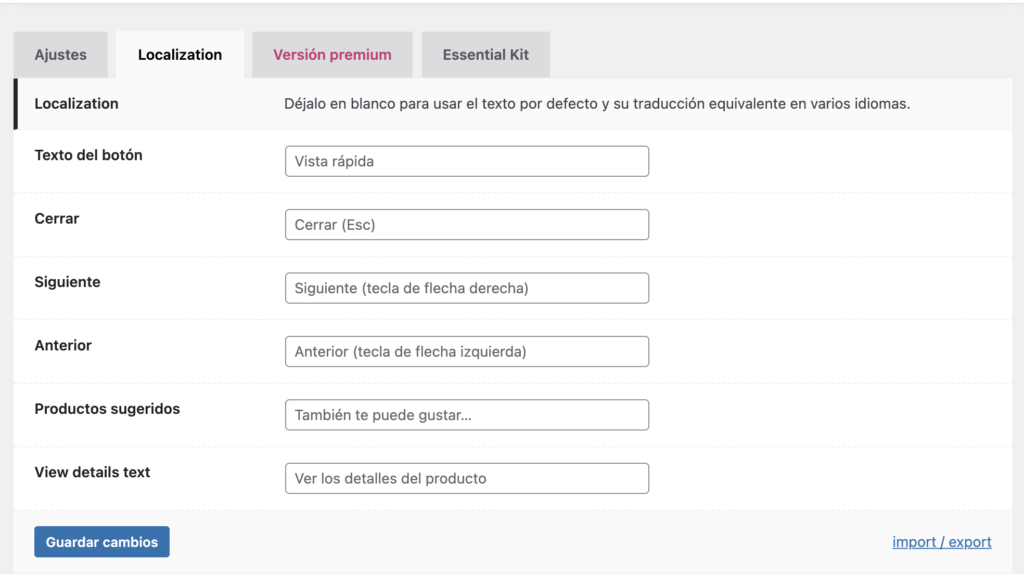The height and width of the screenshot is (574, 1024).
Task: Open the Essential Kit tab
Action: [x=486, y=55]
